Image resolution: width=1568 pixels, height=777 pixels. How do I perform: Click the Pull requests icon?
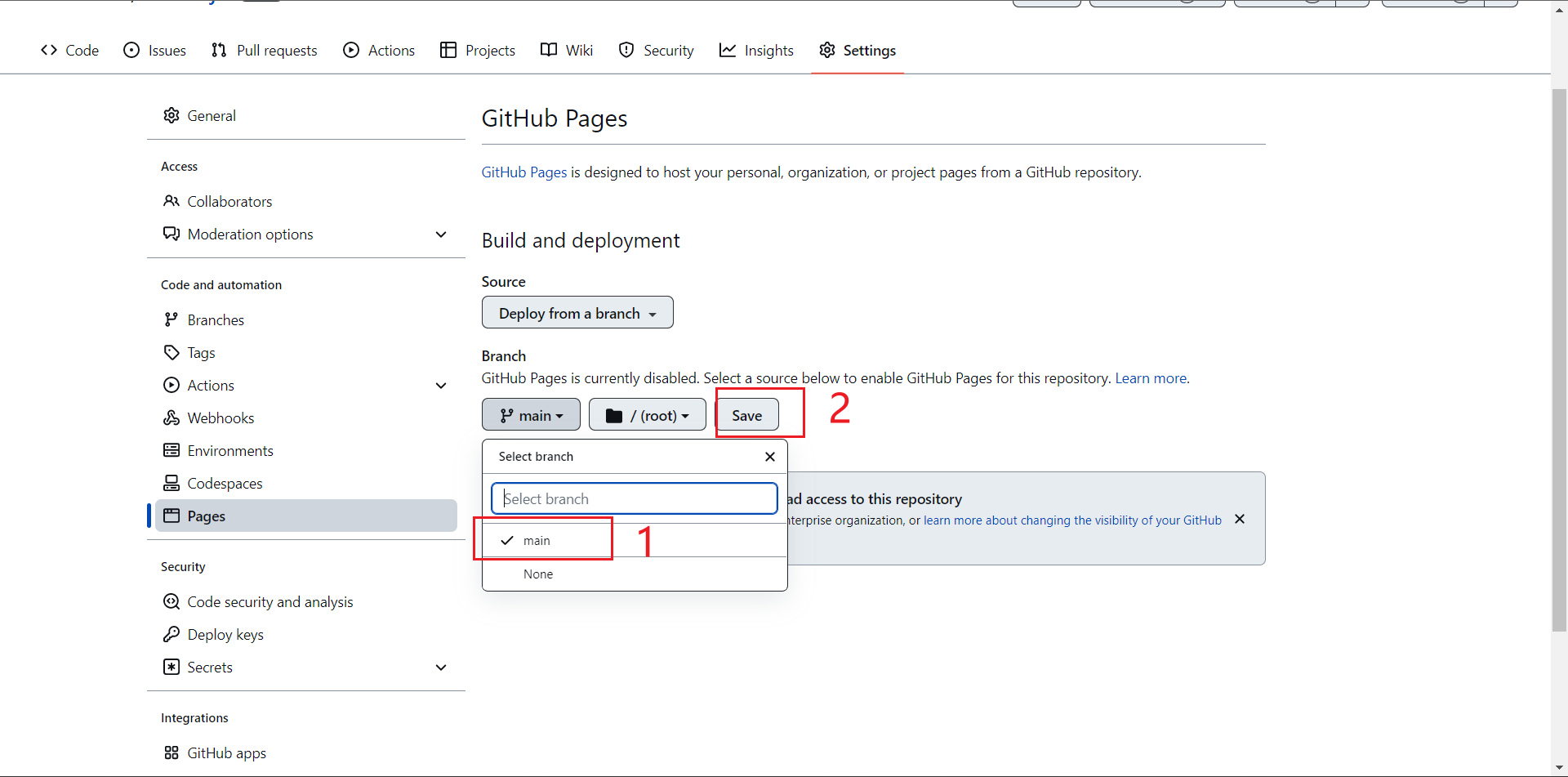[x=219, y=51]
